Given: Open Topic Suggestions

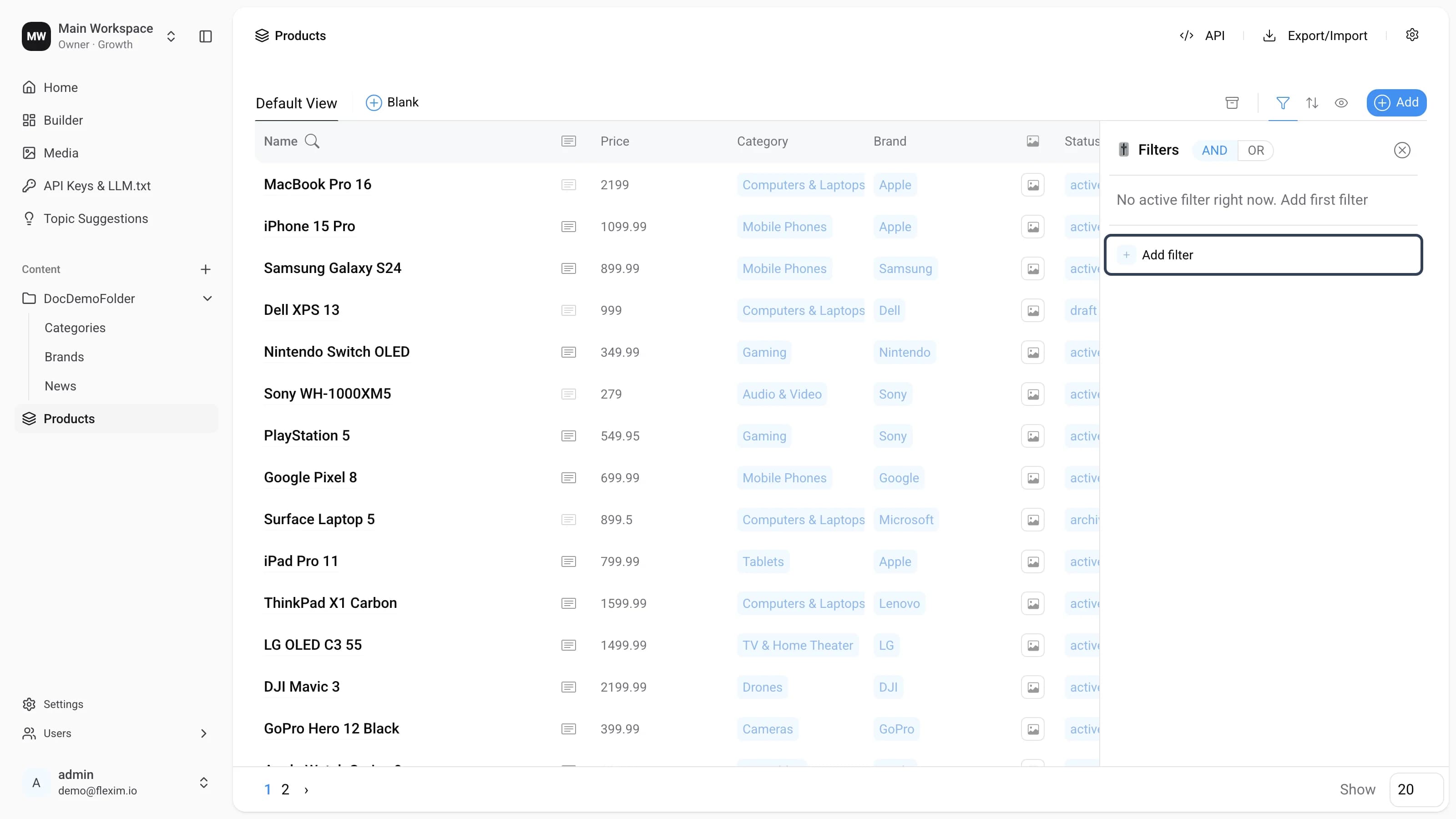Looking at the screenshot, I should (116, 219).
